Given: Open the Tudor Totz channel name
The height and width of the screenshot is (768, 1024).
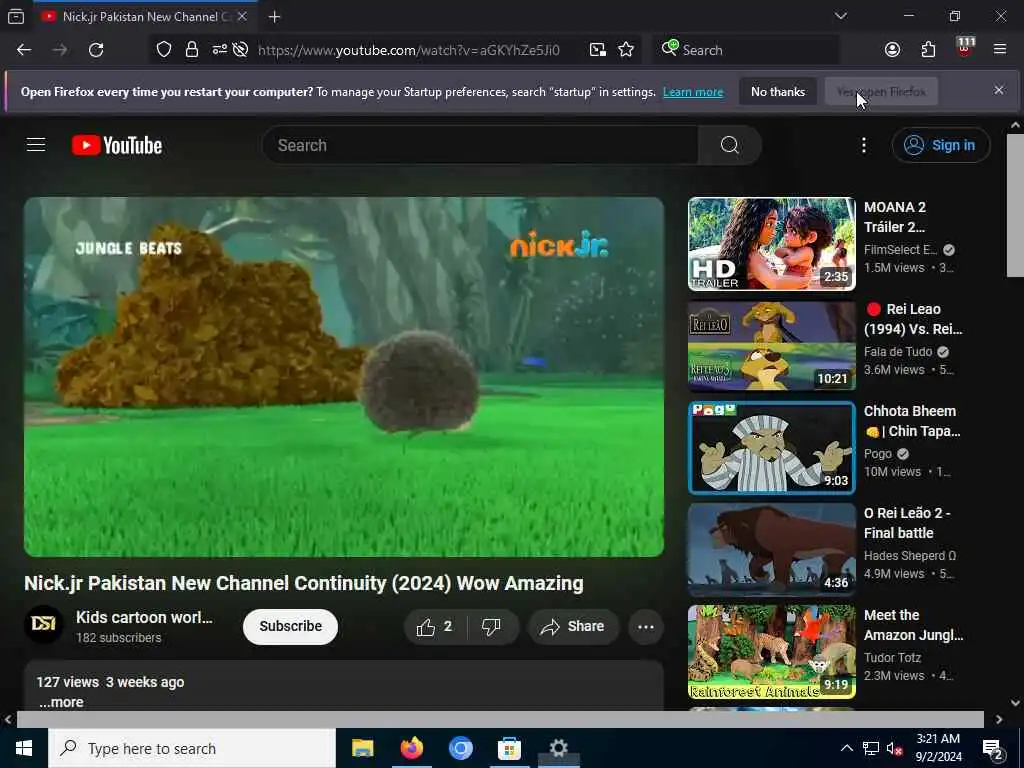Looking at the screenshot, I should pos(893,658).
